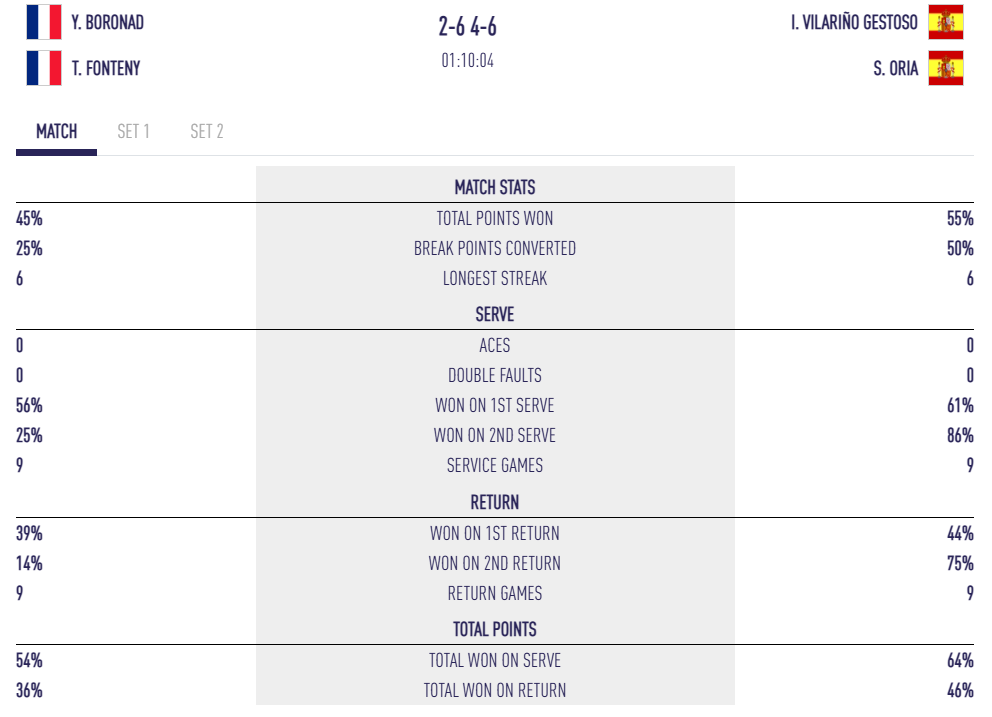Image resolution: width=992 pixels, height=717 pixels.
Task: Open I. Vilariño Gestoso player name
Action: (854, 22)
